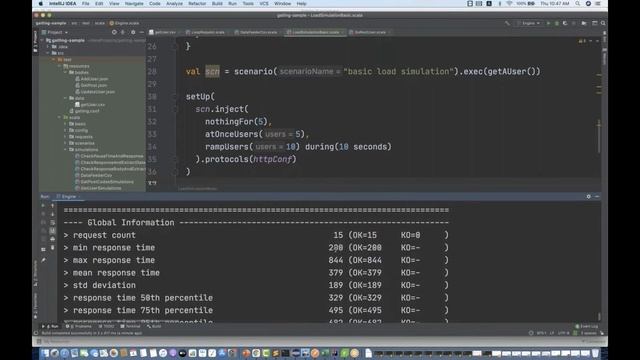Click the editor vertical scrollbar thumb
The height and width of the screenshot is (360, 640).
599,137
